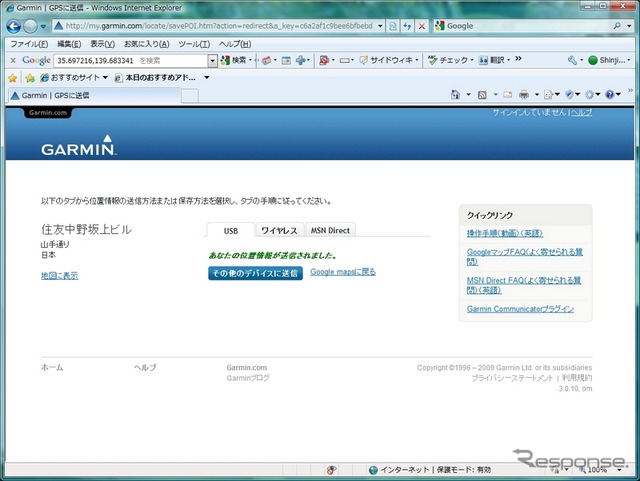The height and width of the screenshot is (481, 640).
Task: Click the IE Home icon
Action: click(x=455, y=95)
